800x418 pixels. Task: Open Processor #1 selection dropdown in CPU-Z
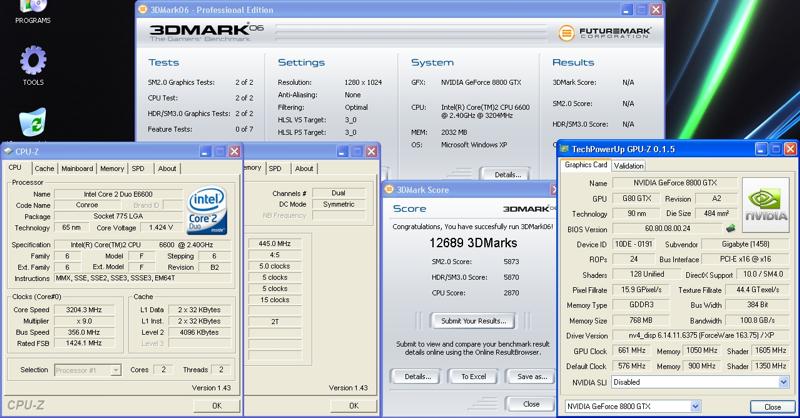(116, 370)
